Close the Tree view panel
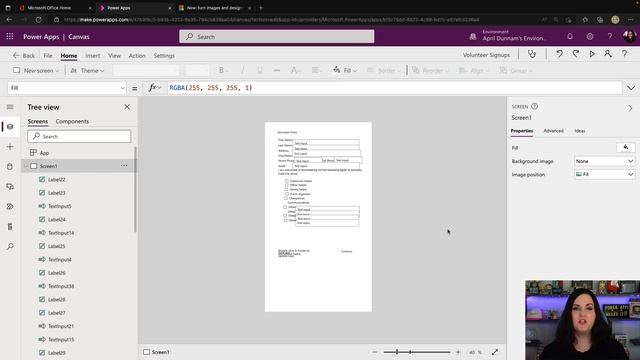Viewport: 640px width, 360px height. [x=127, y=107]
